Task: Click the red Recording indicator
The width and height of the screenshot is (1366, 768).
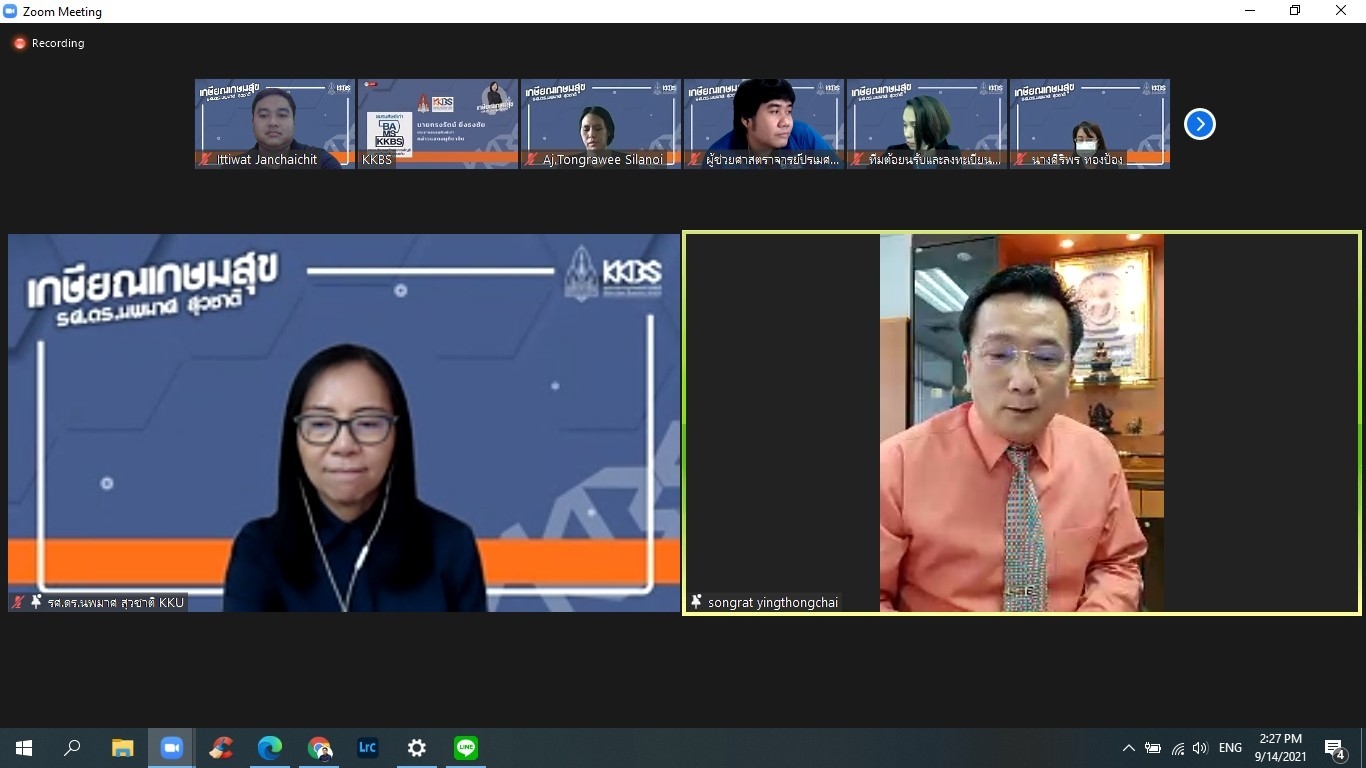Action: coord(48,43)
